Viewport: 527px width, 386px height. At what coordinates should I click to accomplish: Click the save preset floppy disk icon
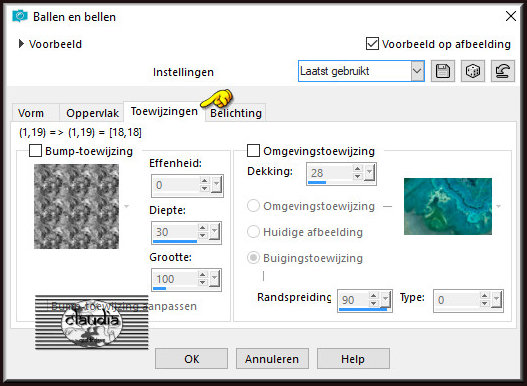(x=443, y=71)
